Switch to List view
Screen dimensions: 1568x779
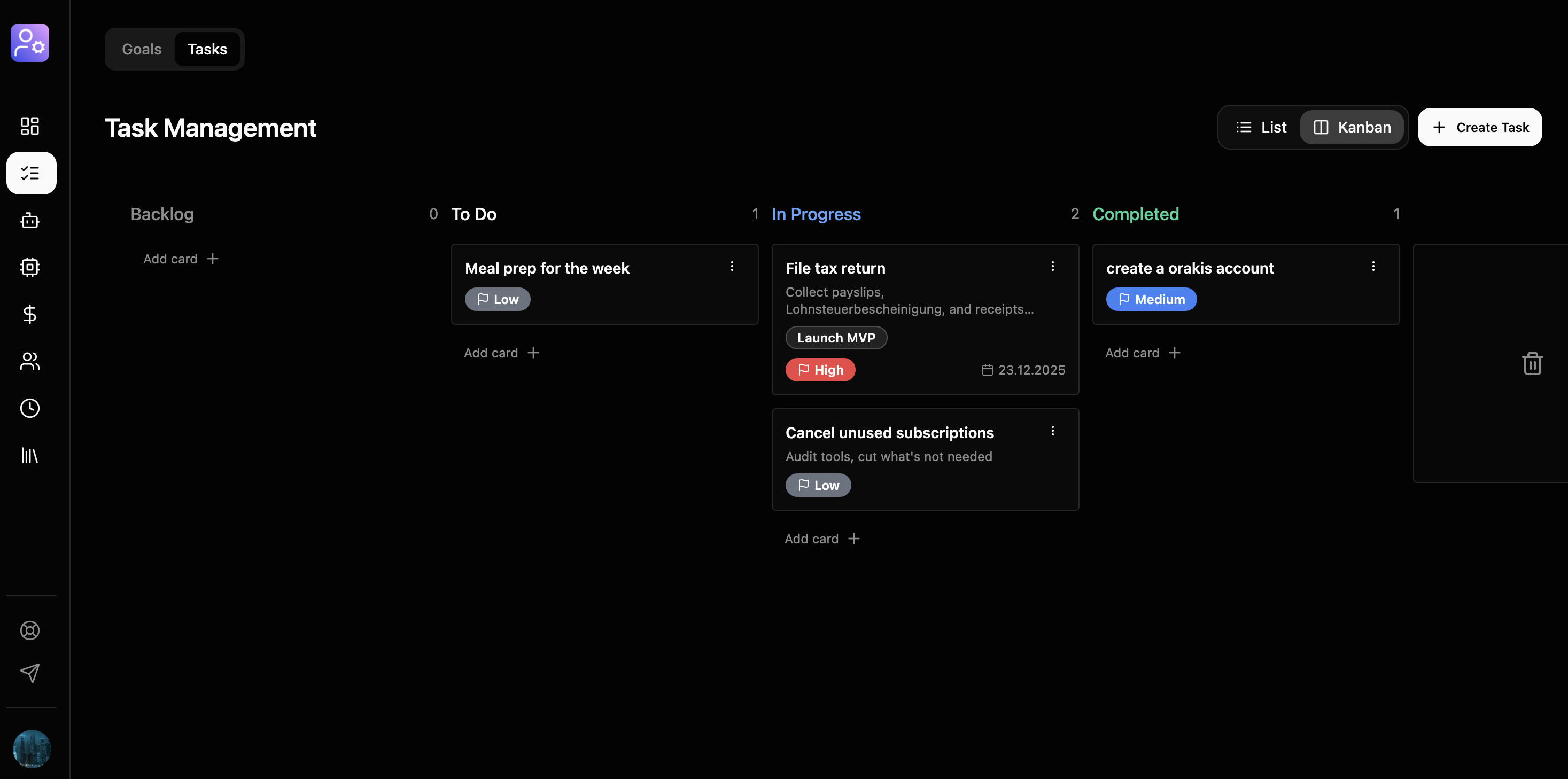tap(1261, 127)
